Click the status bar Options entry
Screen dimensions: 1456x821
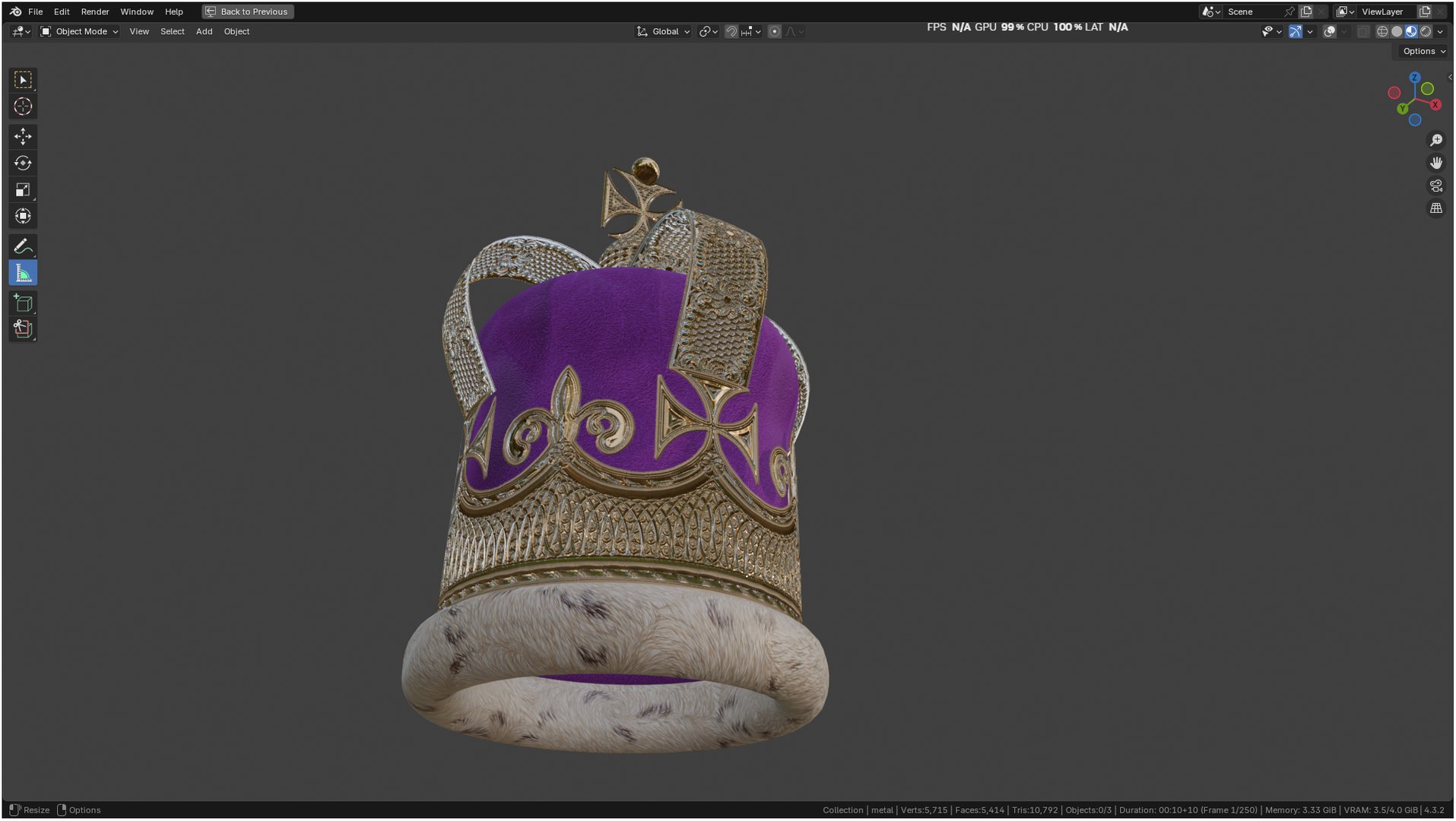[x=79, y=810]
